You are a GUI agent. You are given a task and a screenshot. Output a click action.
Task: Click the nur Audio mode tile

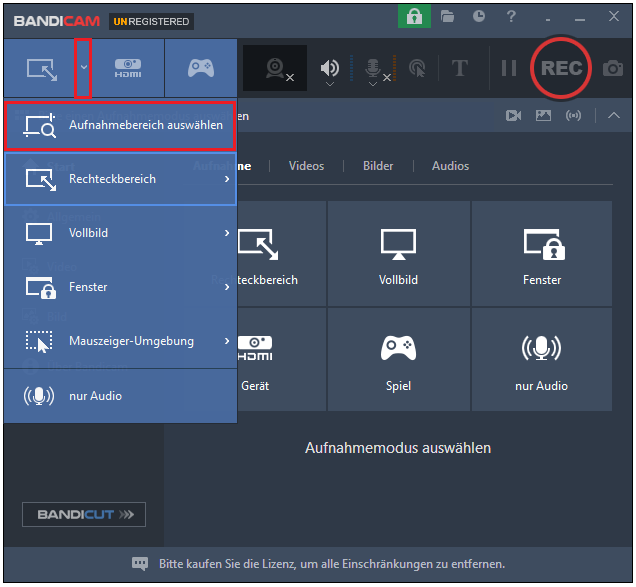[542, 359]
